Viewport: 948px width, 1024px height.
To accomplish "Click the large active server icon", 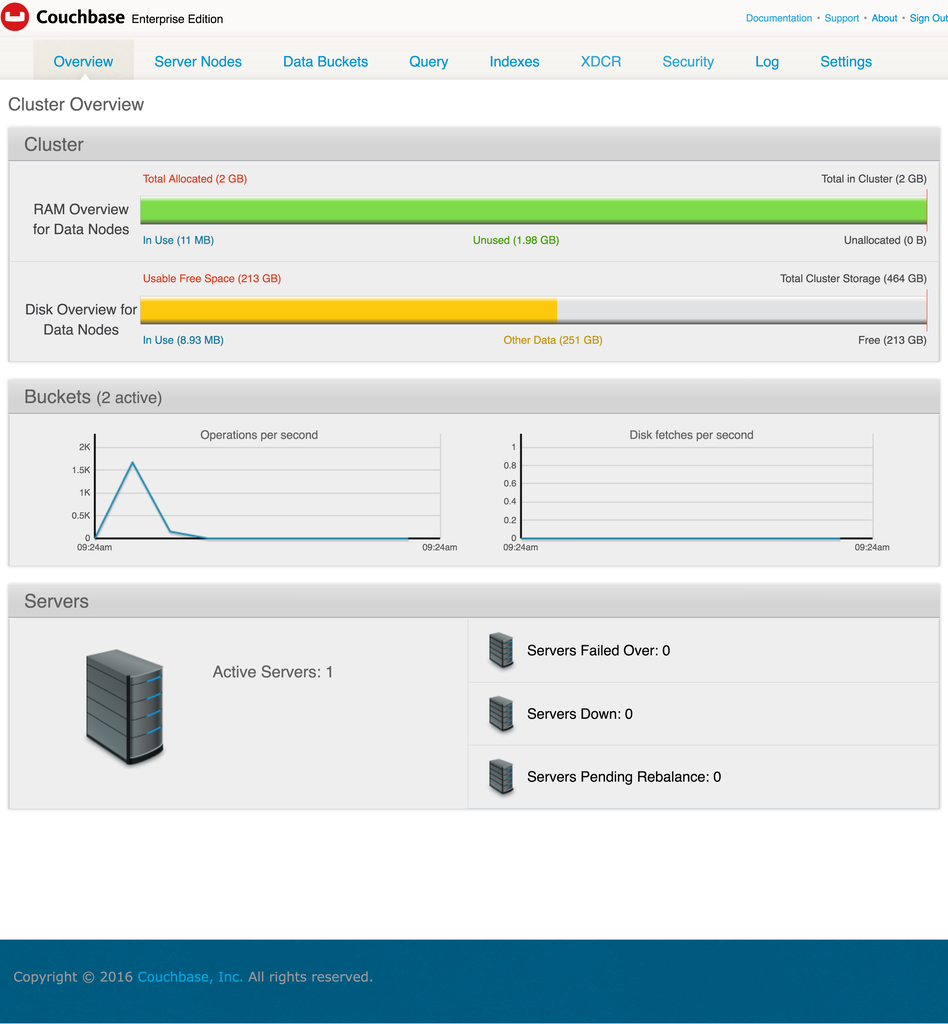I will pyautogui.click(x=125, y=707).
